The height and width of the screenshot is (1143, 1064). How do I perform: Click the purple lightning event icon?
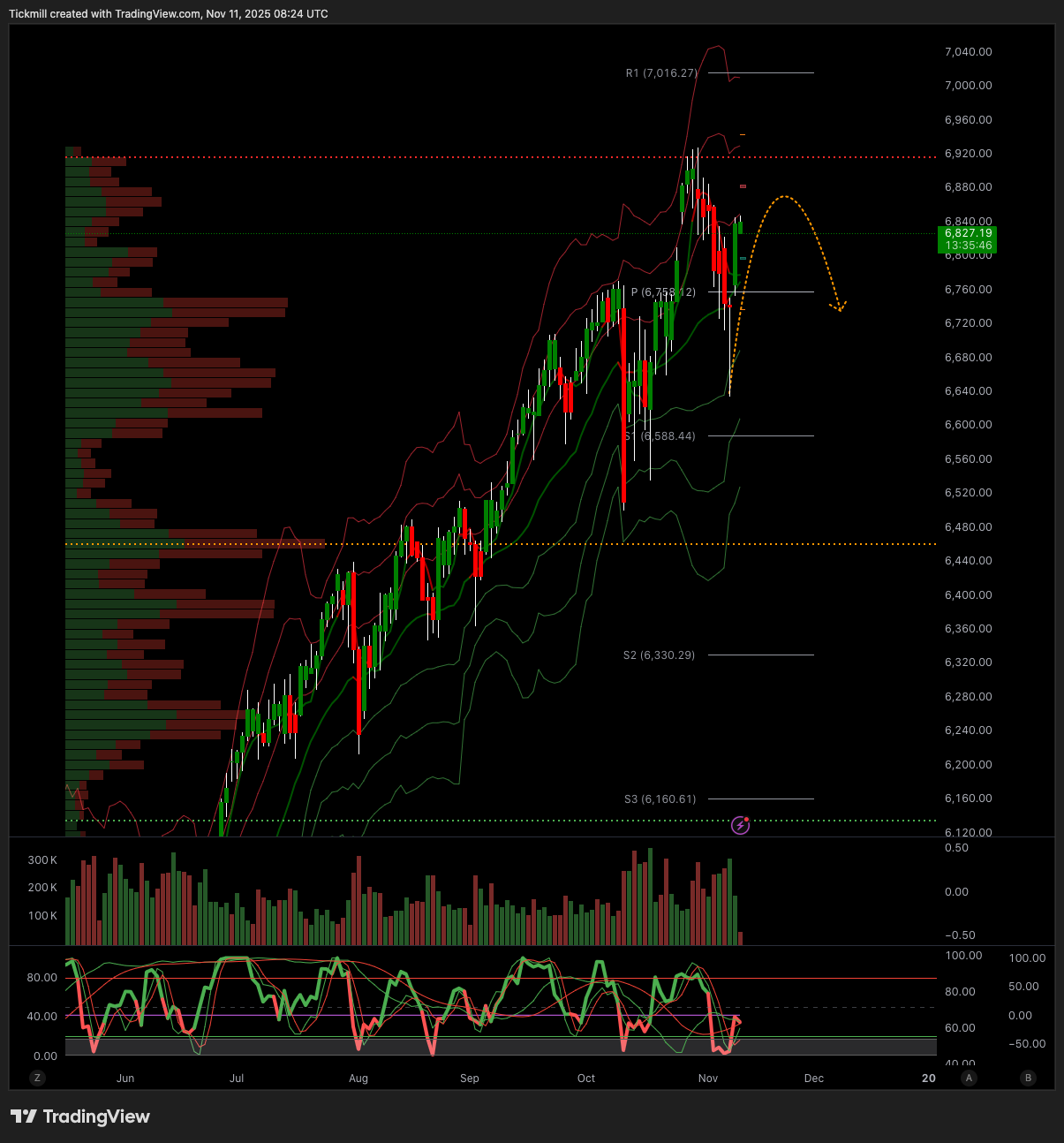point(741,826)
